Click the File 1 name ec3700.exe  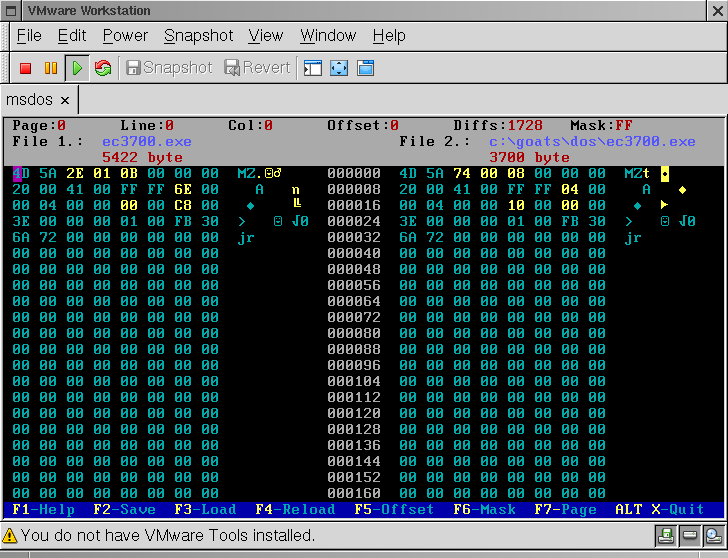147,142
